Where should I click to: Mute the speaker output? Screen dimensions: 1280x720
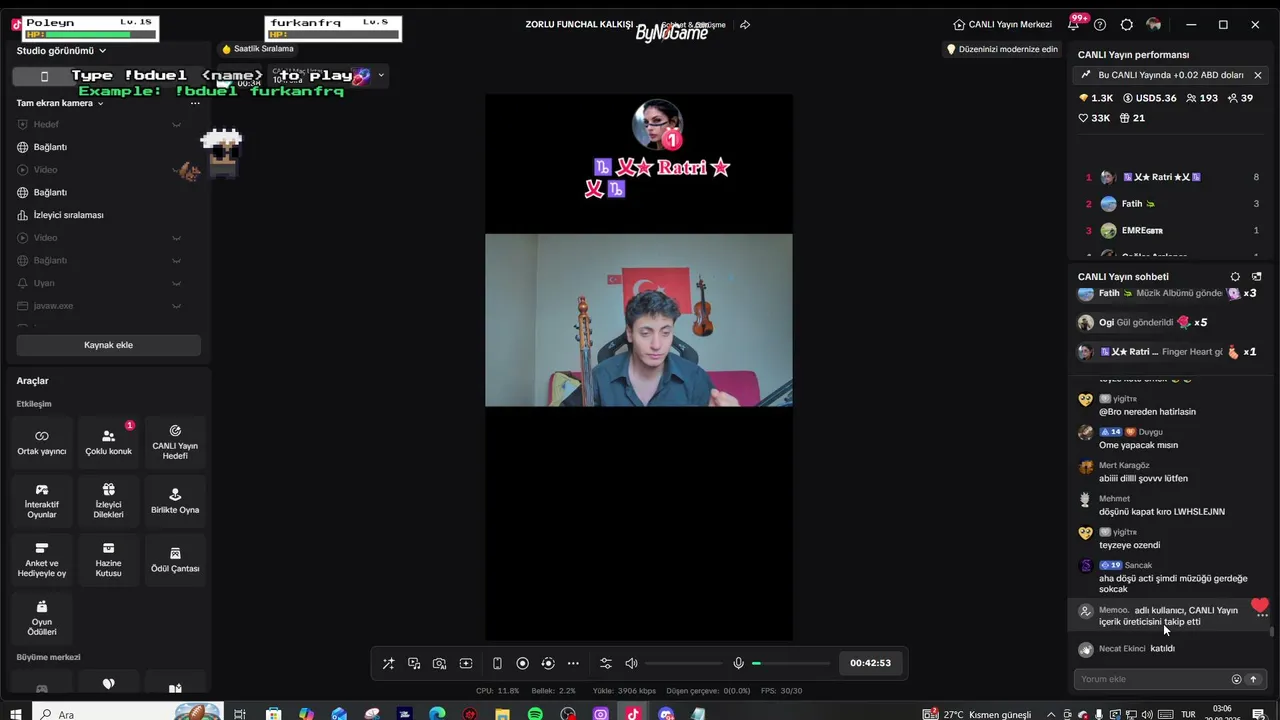click(x=631, y=663)
